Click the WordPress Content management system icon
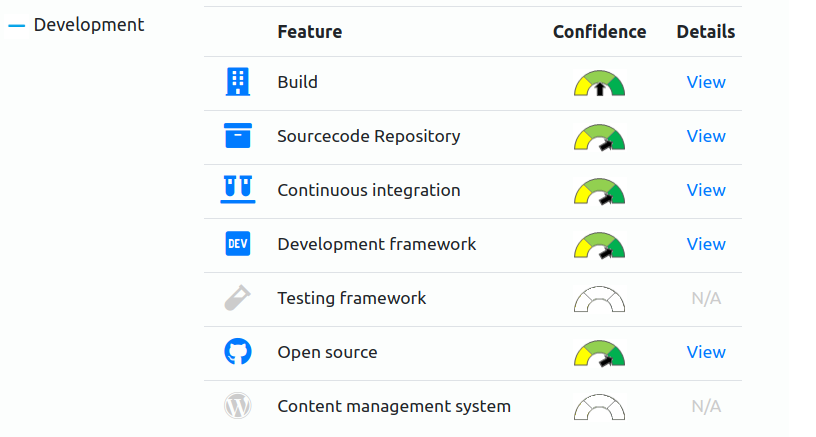This screenshot has height=437, width=816. click(238, 406)
